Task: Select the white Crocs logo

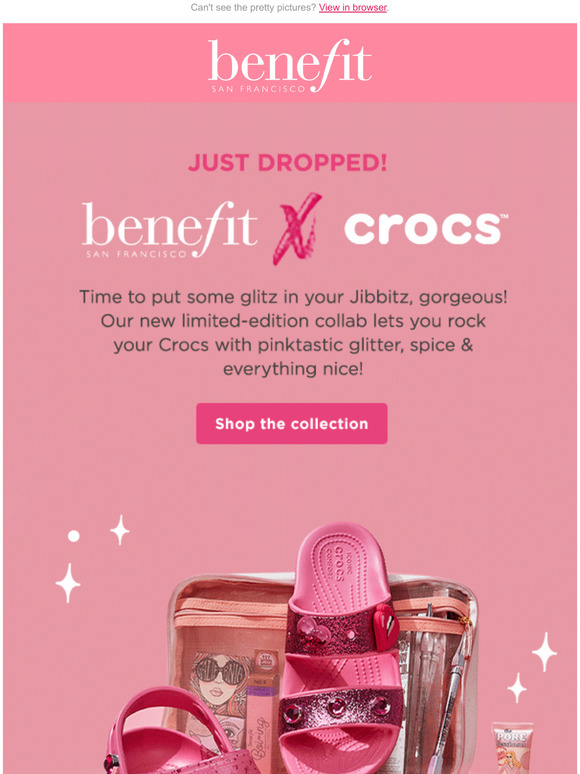Action: click(425, 228)
